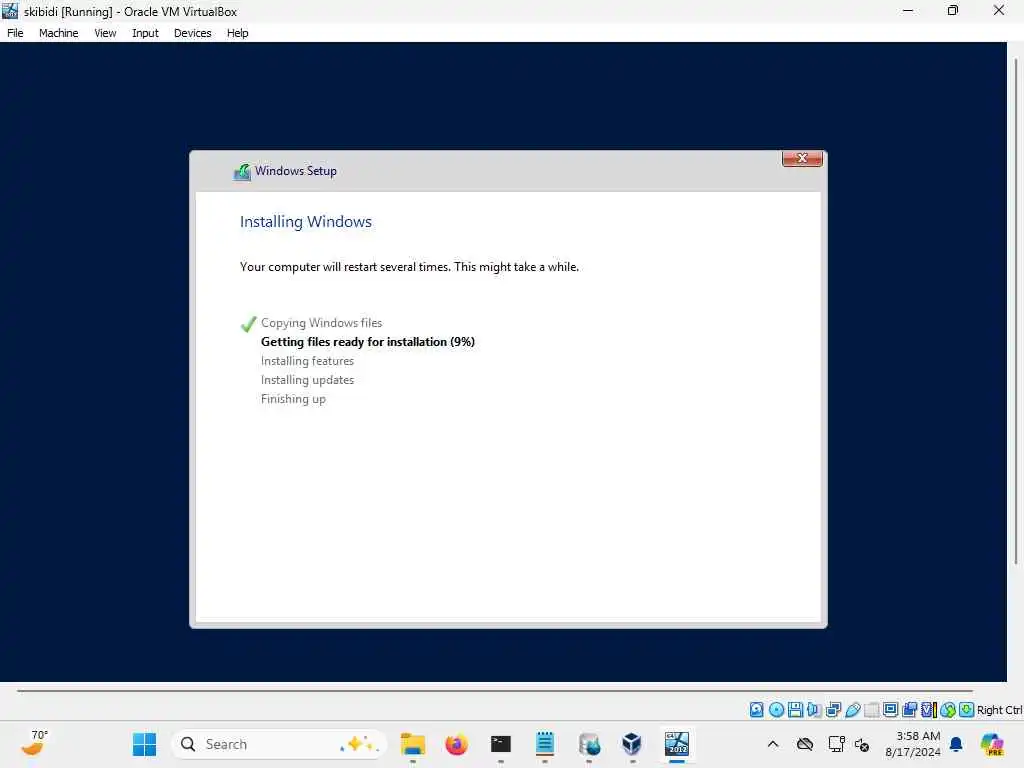Open the Help menu

238,33
